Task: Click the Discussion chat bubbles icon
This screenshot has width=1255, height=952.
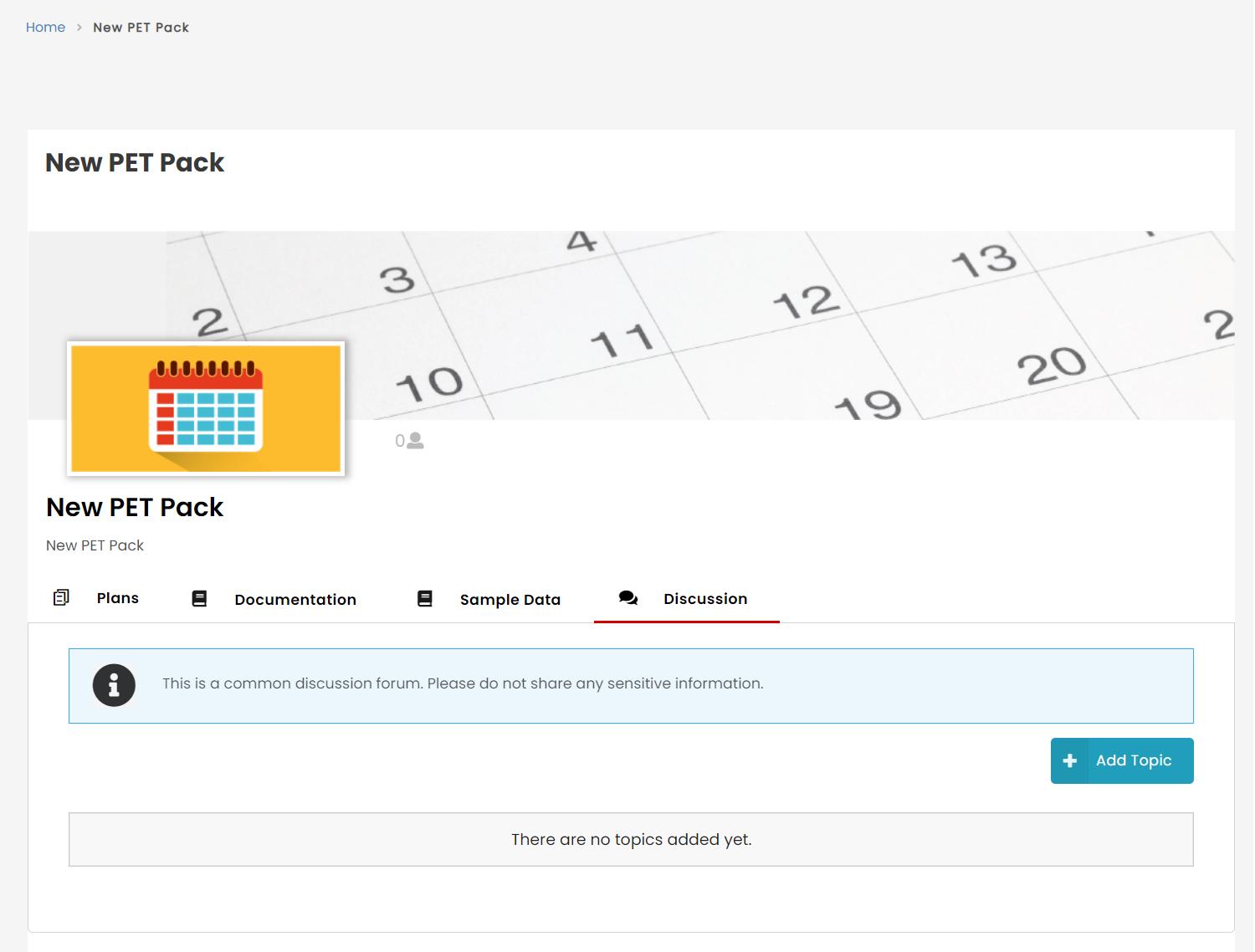Action: click(x=628, y=598)
